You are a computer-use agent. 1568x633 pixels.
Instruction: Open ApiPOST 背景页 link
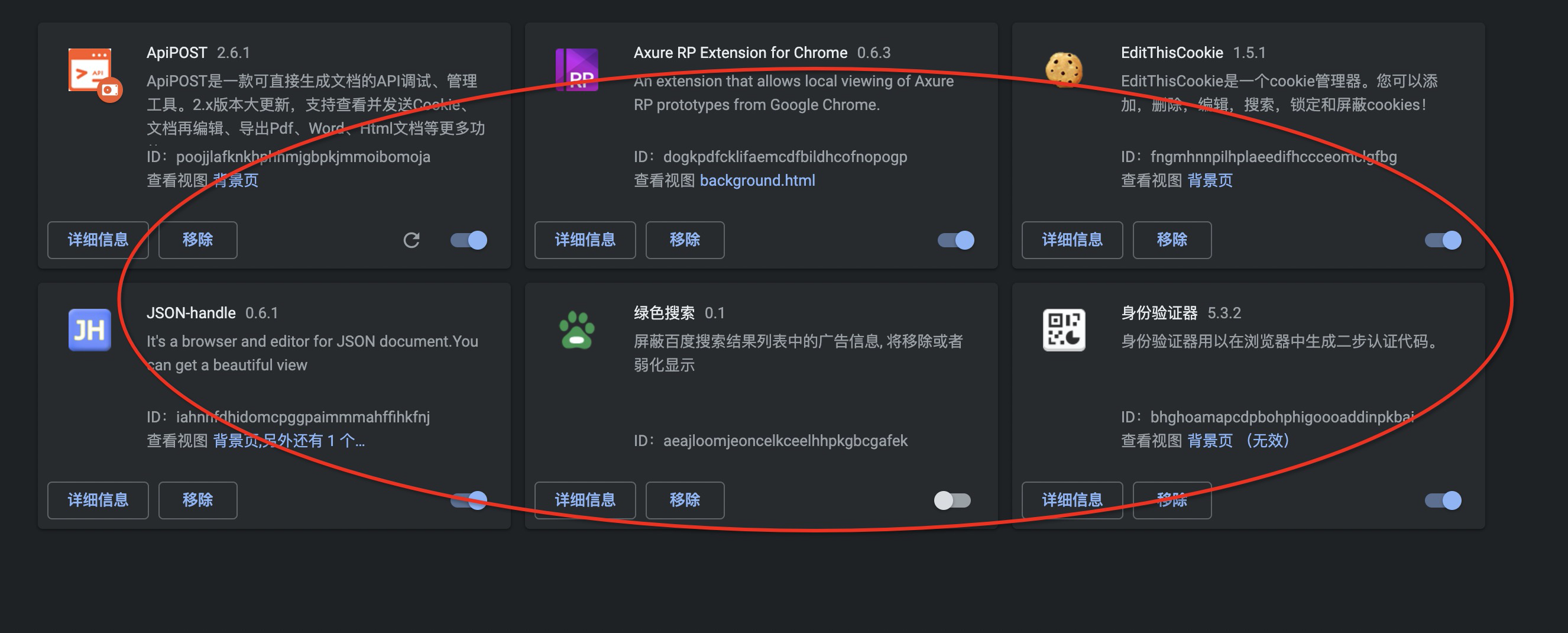coord(235,180)
